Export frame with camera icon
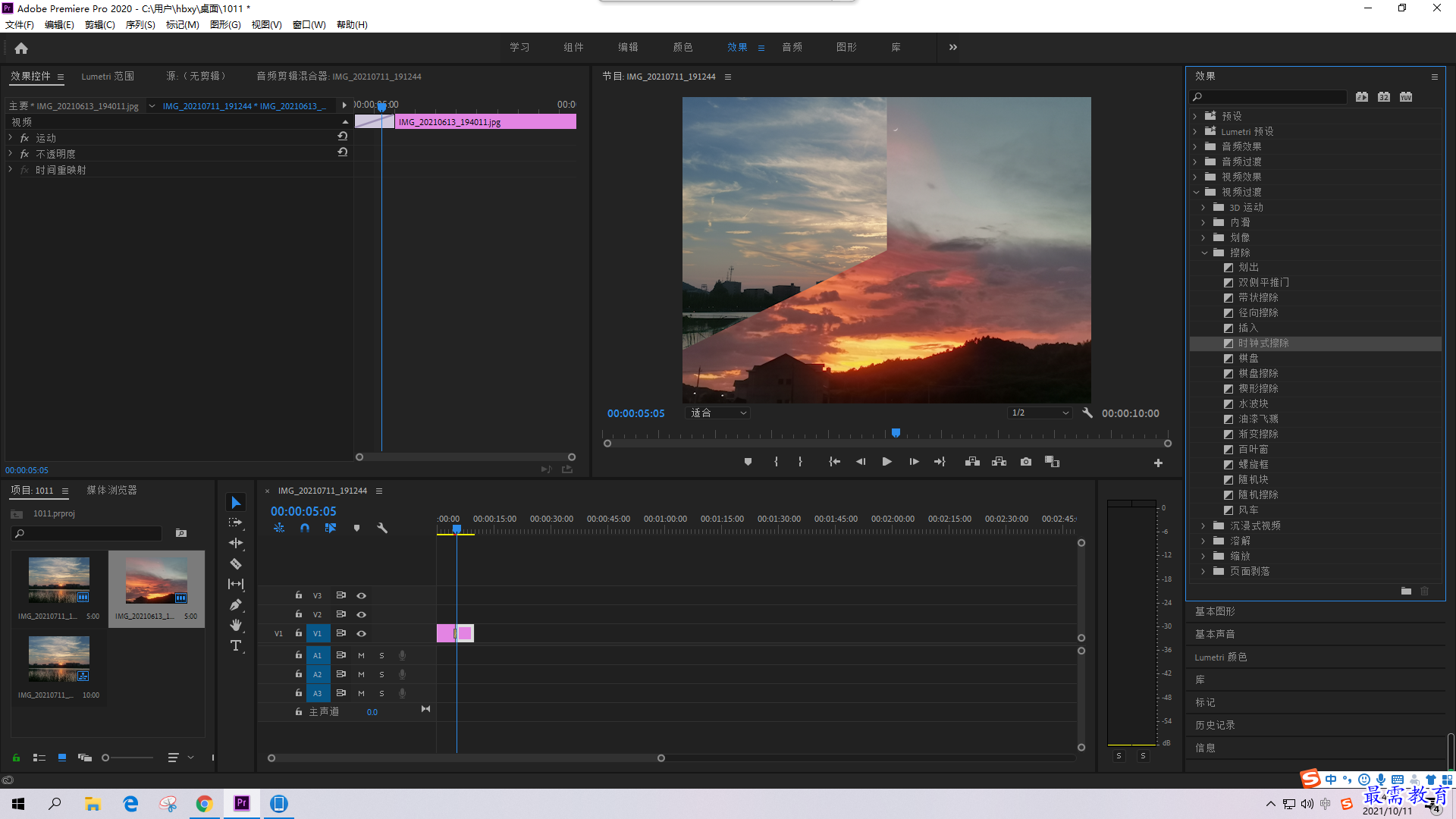This screenshot has height=819, width=1456. (1026, 462)
